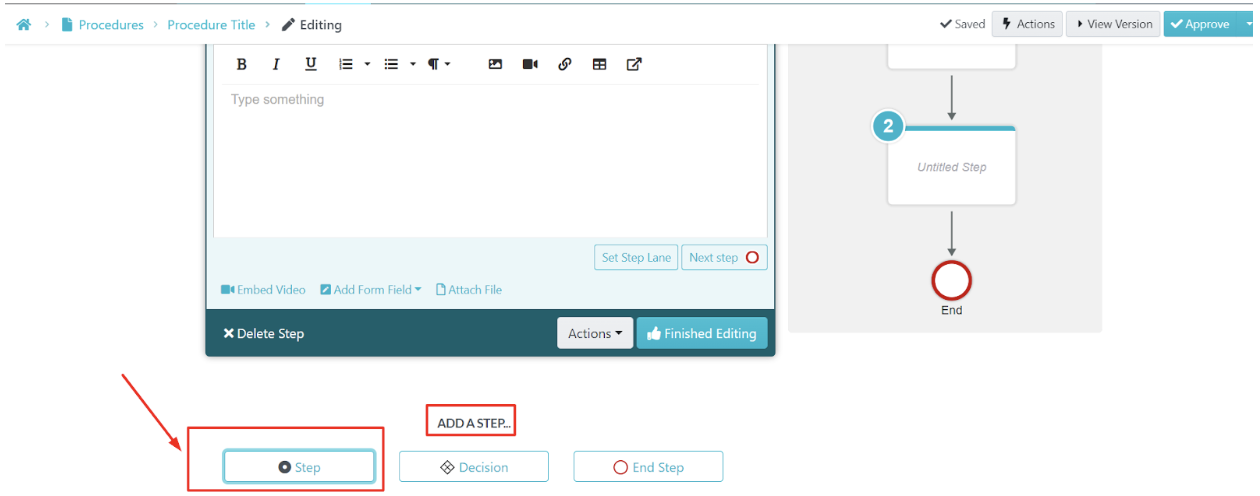Click Finished Editing button

702,333
